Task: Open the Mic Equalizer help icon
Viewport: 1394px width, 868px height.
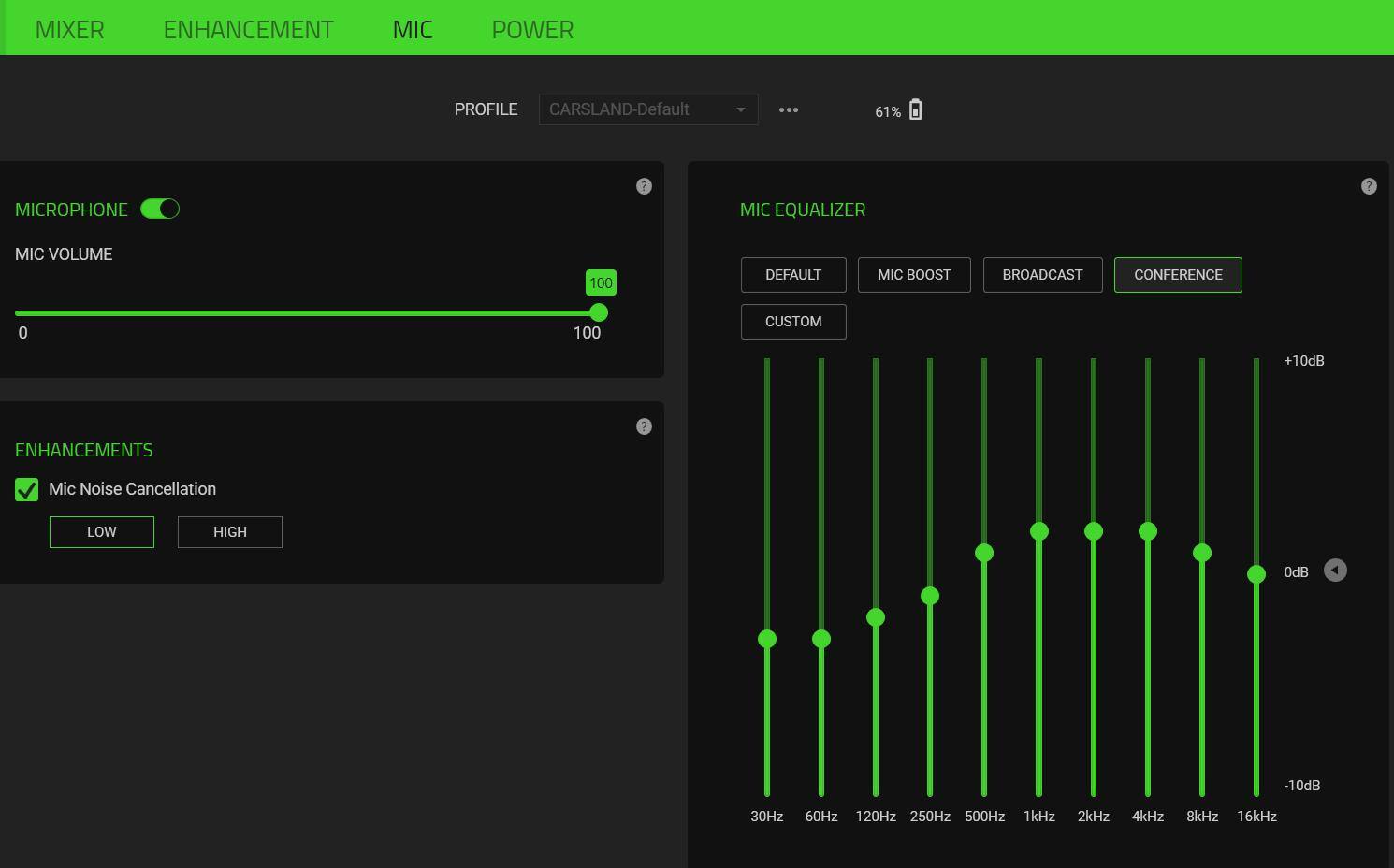Action: coord(1369,186)
